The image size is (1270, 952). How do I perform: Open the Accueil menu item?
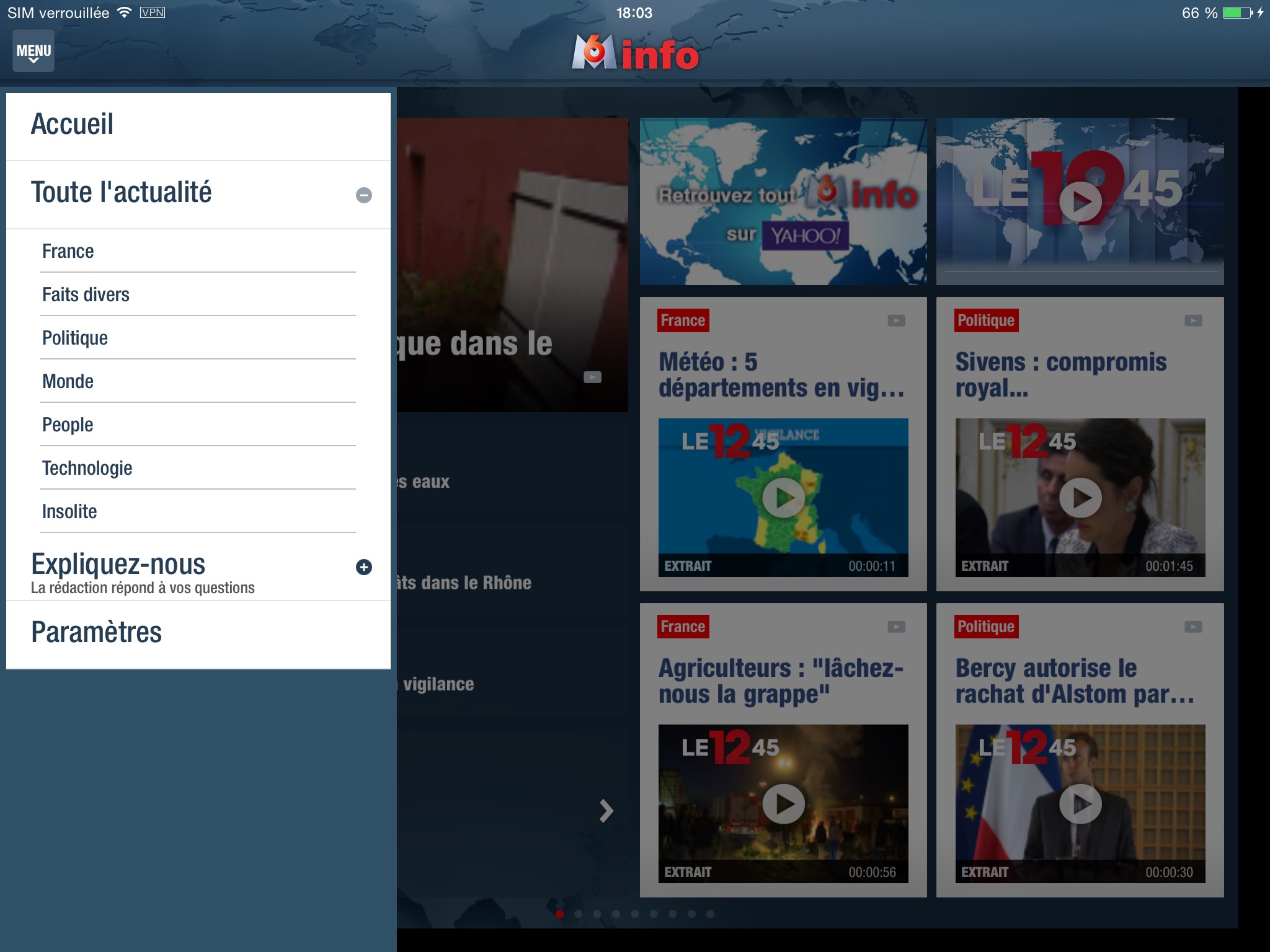click(73, 125)
